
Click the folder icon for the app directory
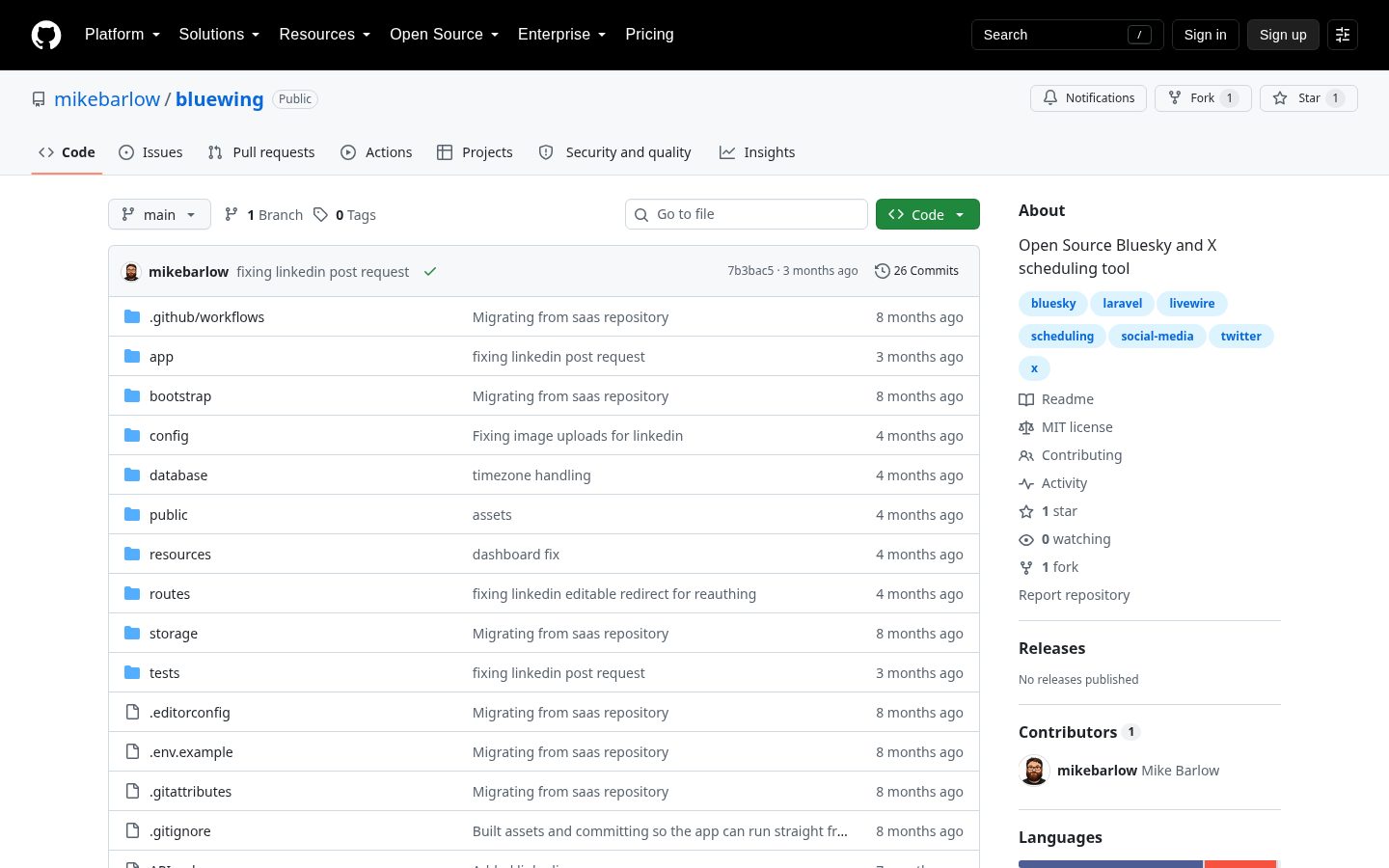point(132,357)
